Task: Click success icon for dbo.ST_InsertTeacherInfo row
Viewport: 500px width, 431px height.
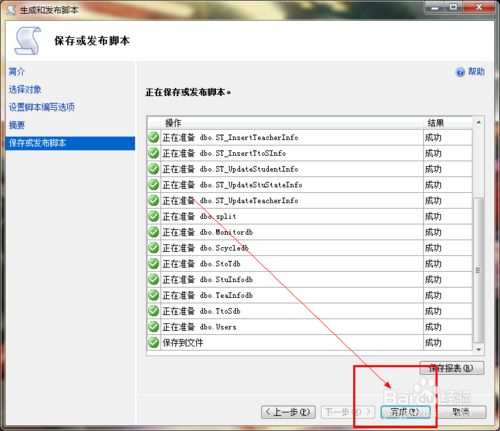Action: tap(154, 137)
